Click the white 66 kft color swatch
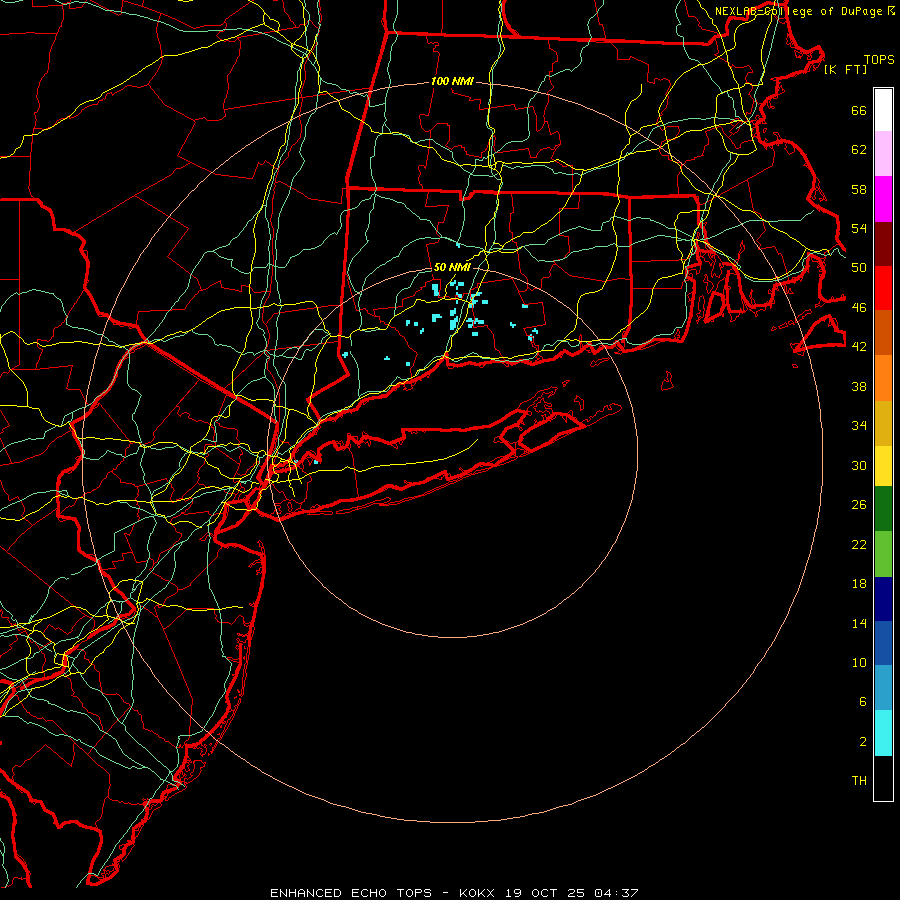Screen dimensions: 900x900 click(883, 110)
